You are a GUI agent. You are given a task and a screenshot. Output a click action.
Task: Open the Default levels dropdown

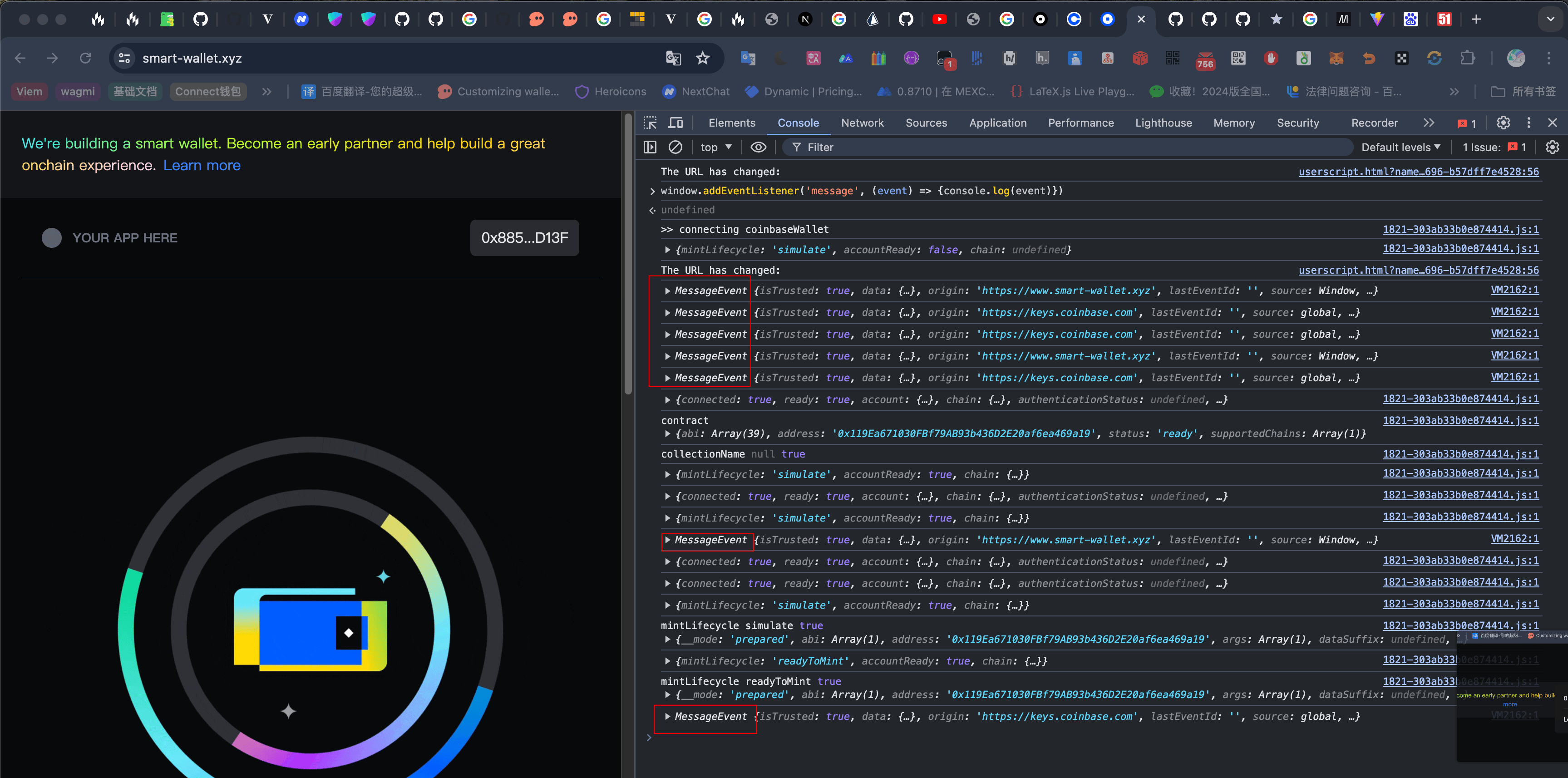point(1400,148)
